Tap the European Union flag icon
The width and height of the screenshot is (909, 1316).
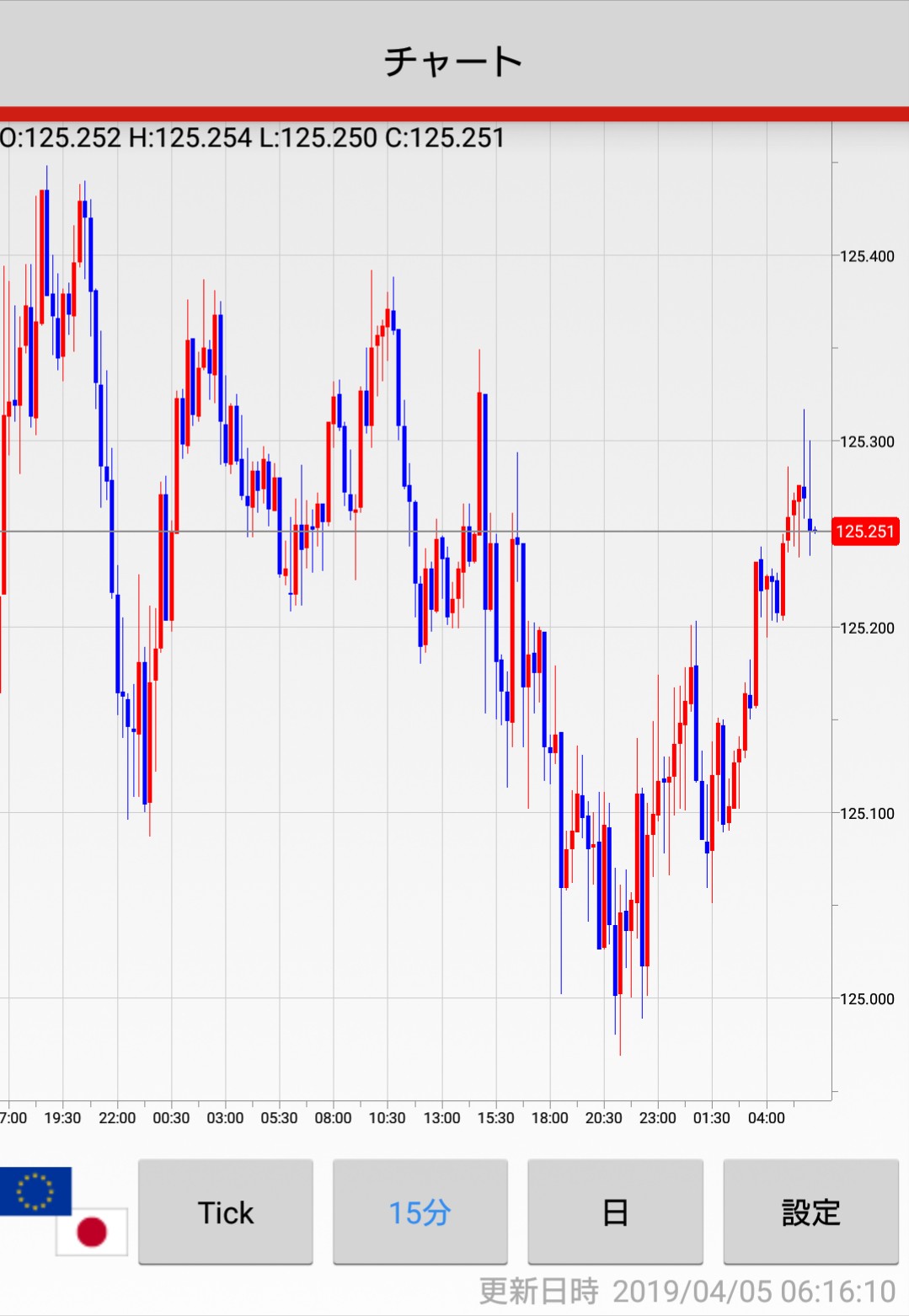[x=35, y=1190]
